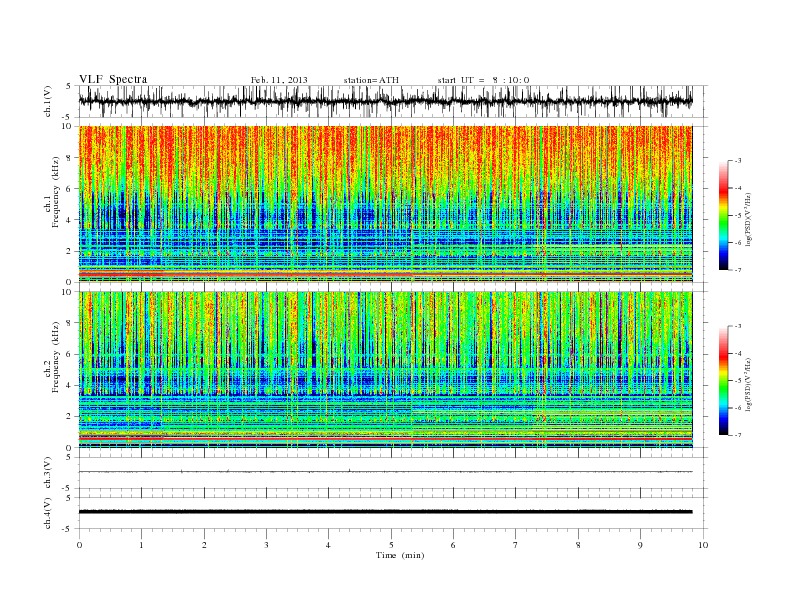Click the 'Time (min)' axis label

[400, 555]
